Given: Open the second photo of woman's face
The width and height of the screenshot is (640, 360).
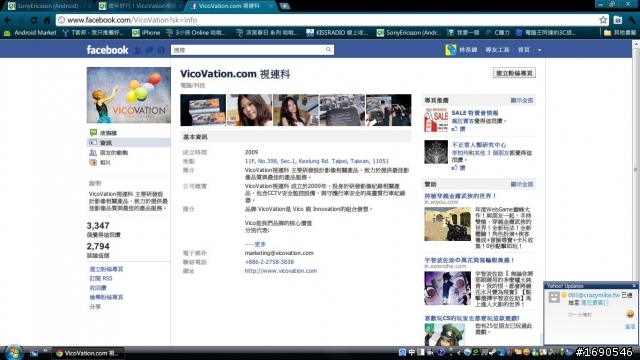Looking at the screenshot, I should point(249,110).
